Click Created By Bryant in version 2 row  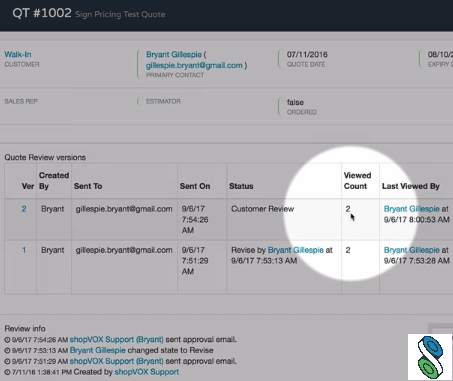tap(52, 209)
